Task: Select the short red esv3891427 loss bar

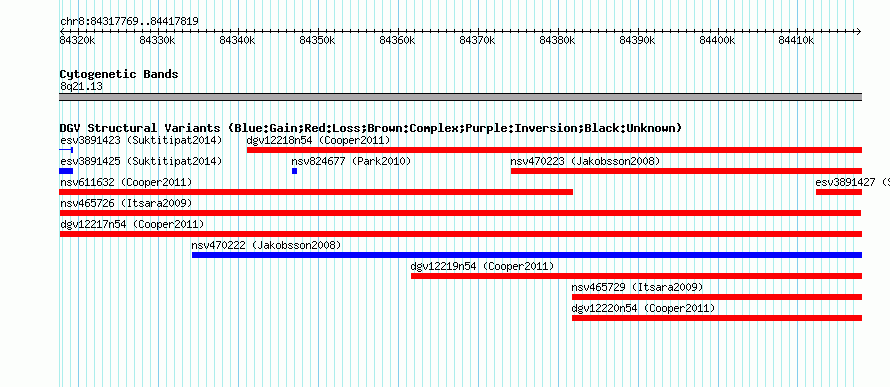Action: pyautogui.click(x=839, y=192)
